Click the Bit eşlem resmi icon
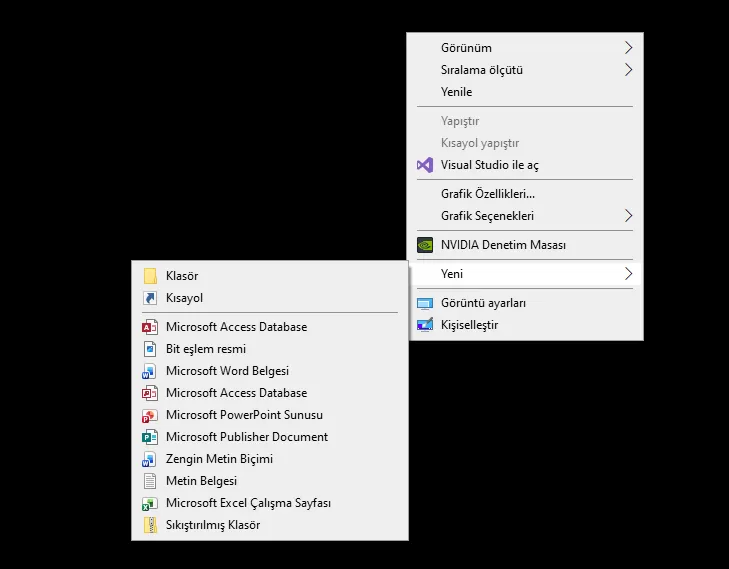 [x=150, y=349]
